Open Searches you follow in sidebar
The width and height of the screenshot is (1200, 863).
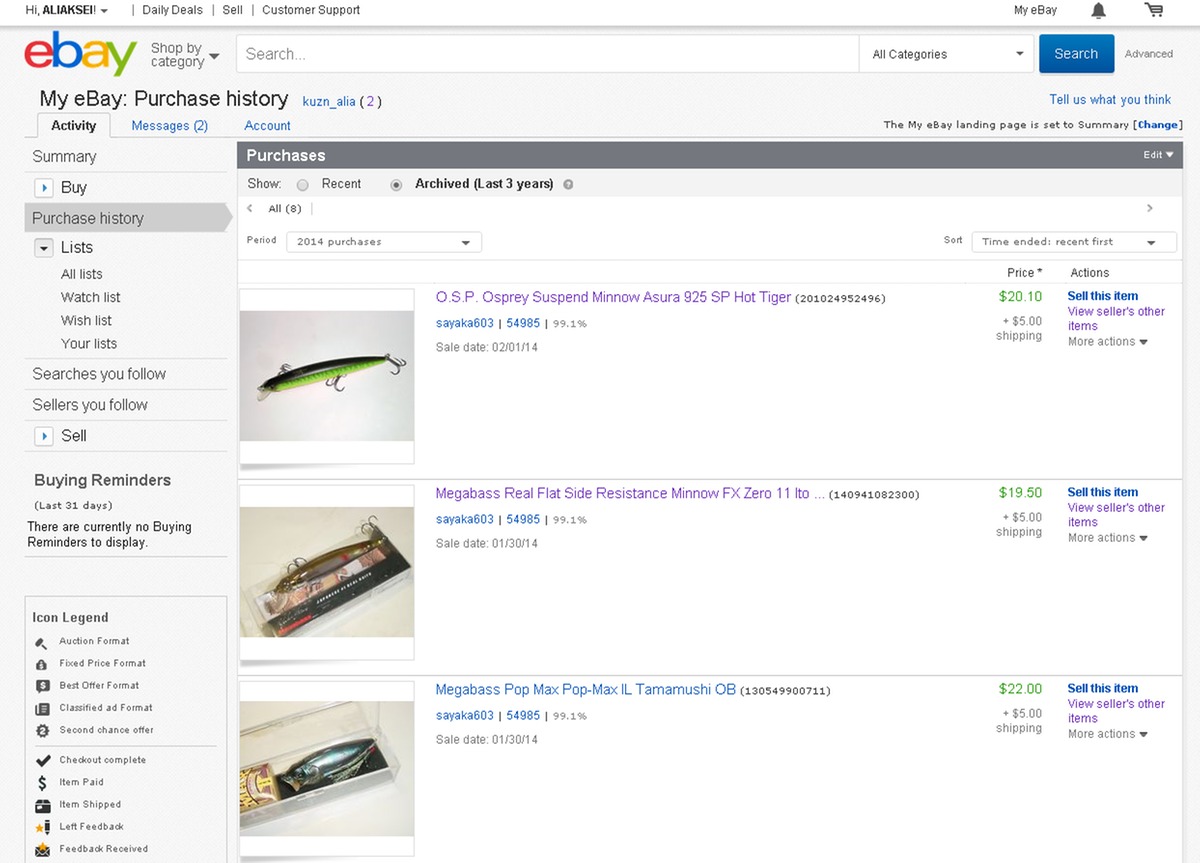(x=99, y=374)
